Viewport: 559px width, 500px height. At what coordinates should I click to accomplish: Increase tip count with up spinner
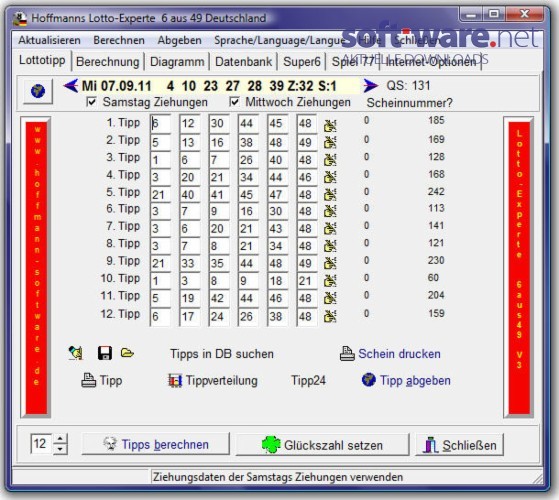[x=60, y=439]
